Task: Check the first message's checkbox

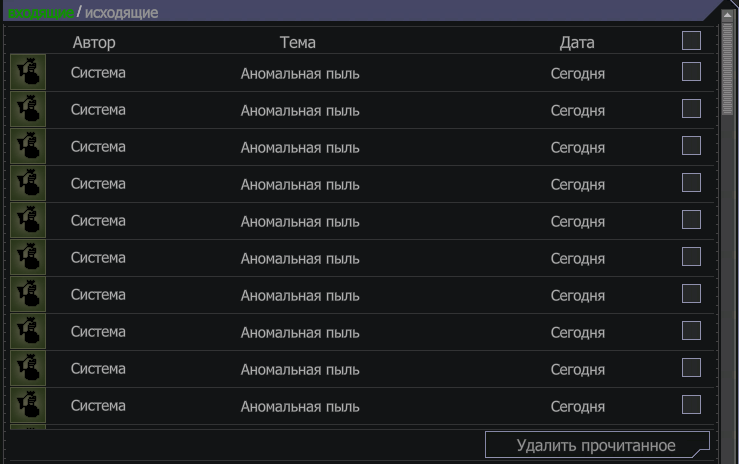Action: point(691,72)
